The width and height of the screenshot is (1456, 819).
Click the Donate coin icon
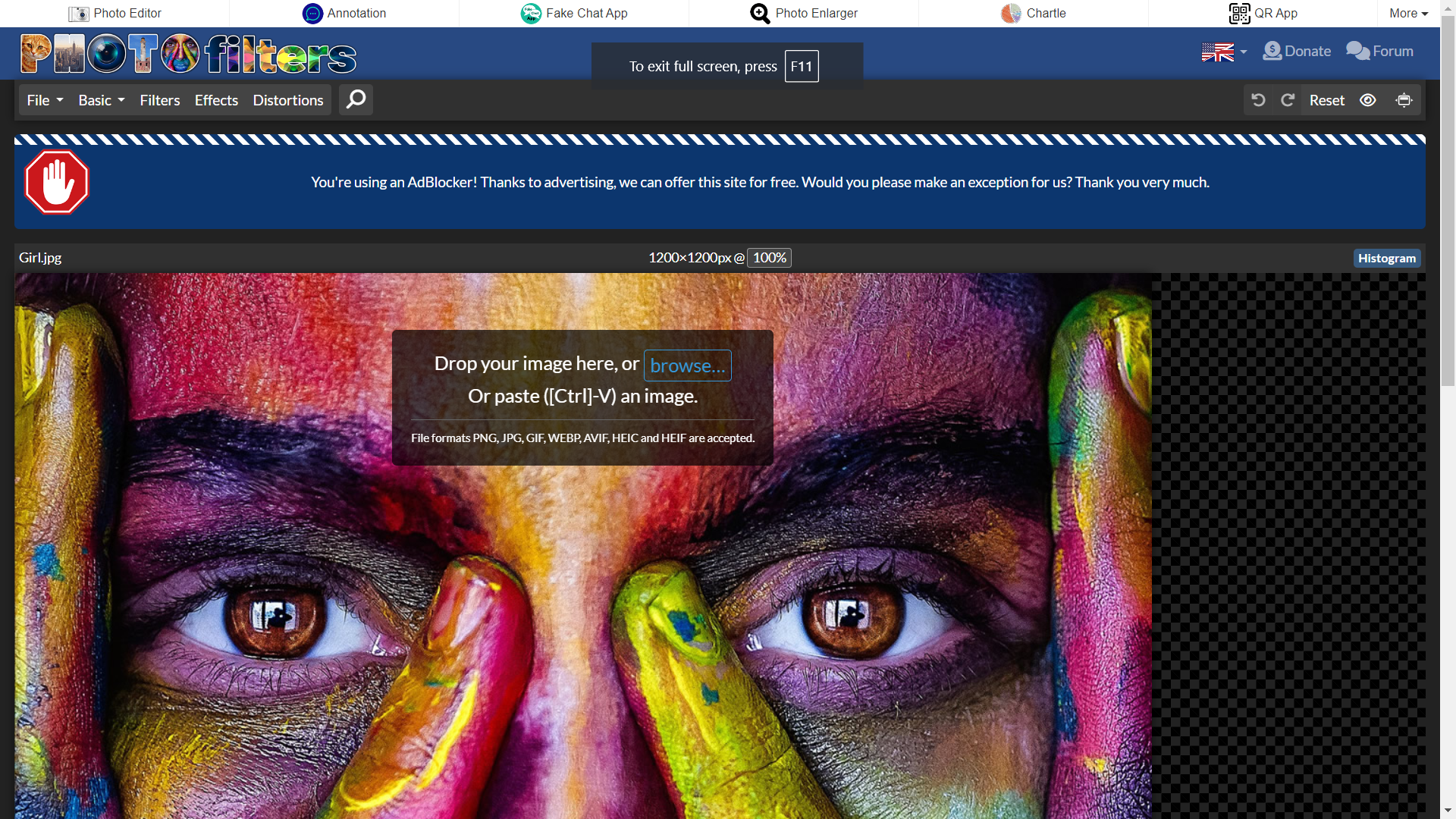[1272, 51]
